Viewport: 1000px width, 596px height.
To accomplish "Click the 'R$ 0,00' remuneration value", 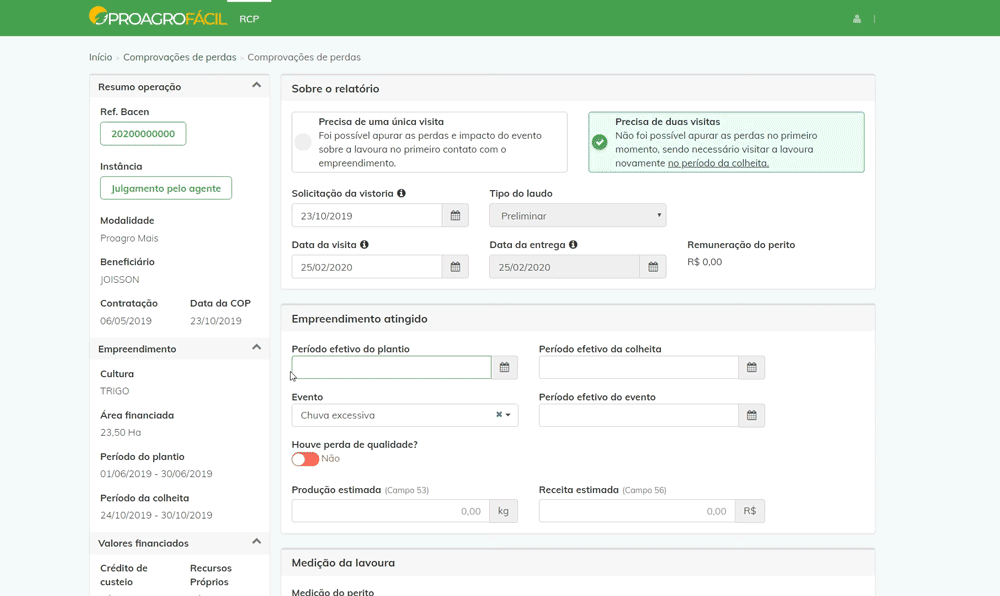I will pos(705,262).
